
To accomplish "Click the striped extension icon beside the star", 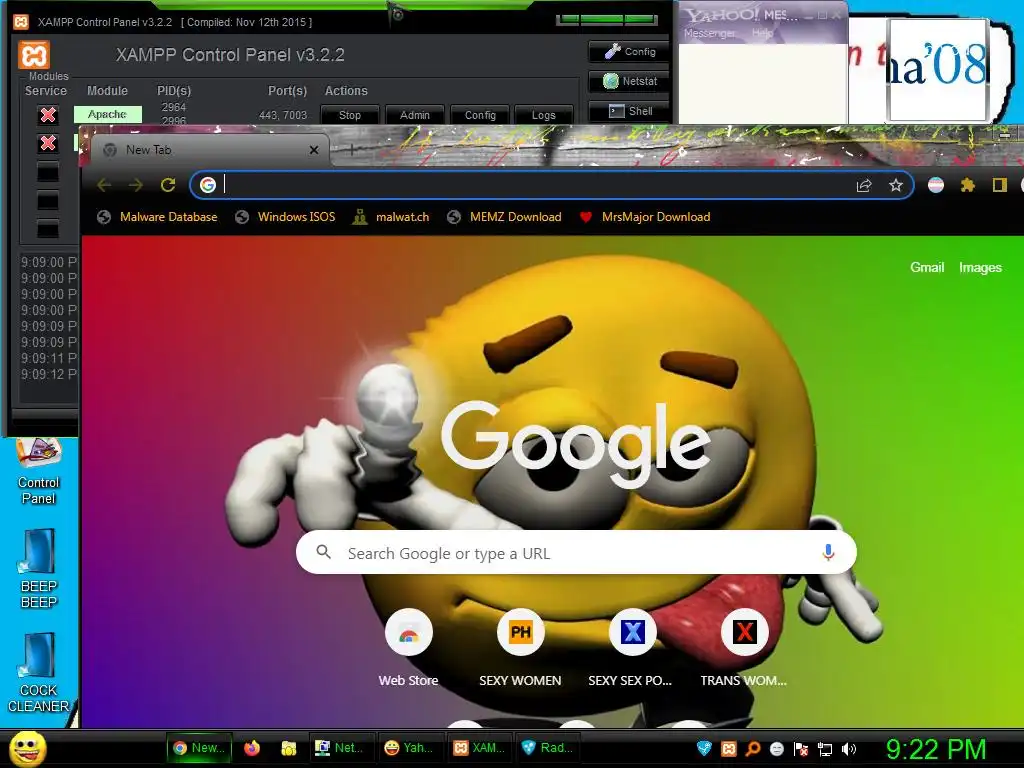I will (936, 185).
